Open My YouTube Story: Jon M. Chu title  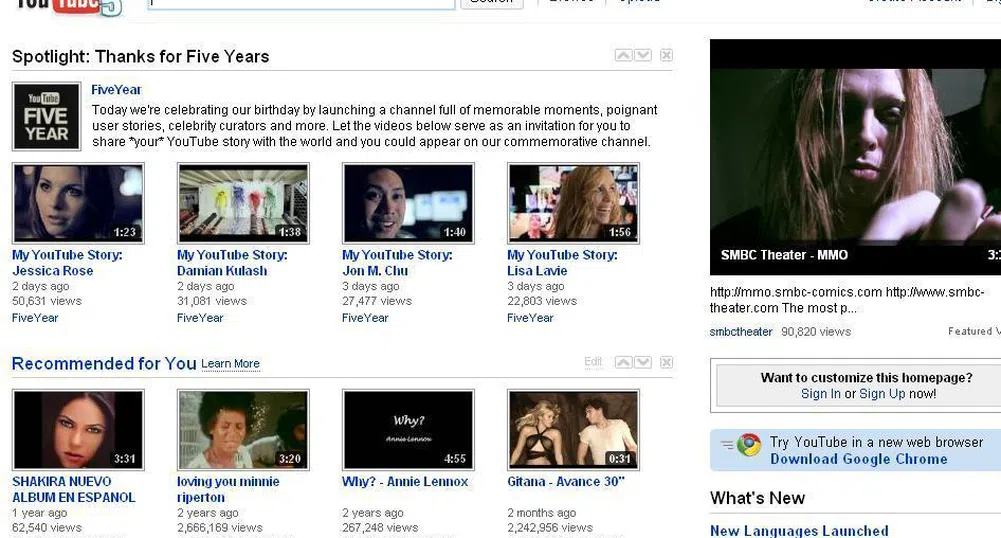point(397,263)
